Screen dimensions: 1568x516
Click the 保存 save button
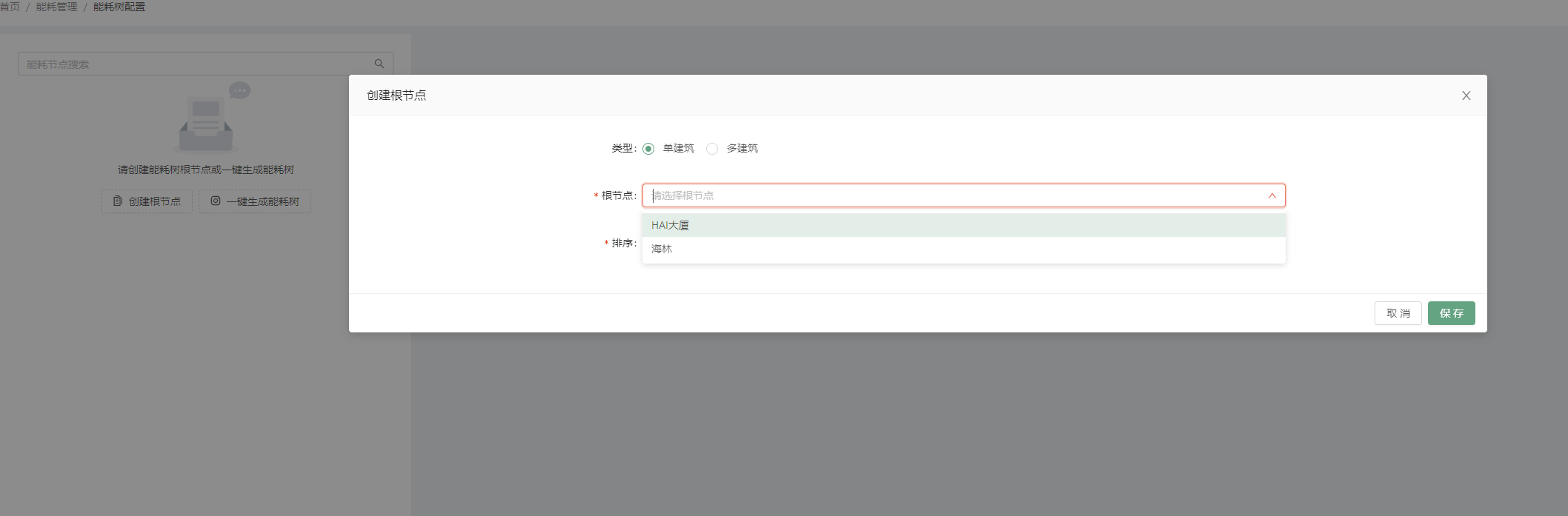tap(1451, 313)
